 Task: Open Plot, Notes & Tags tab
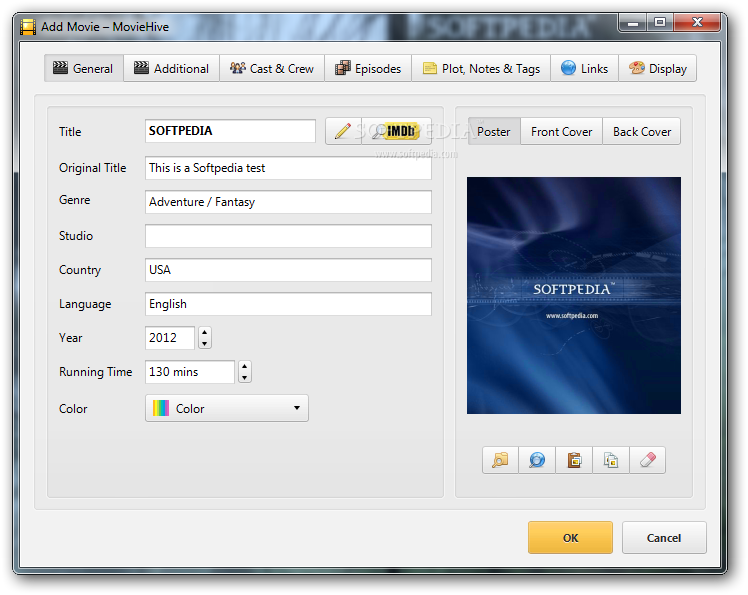tap(481, 68)
